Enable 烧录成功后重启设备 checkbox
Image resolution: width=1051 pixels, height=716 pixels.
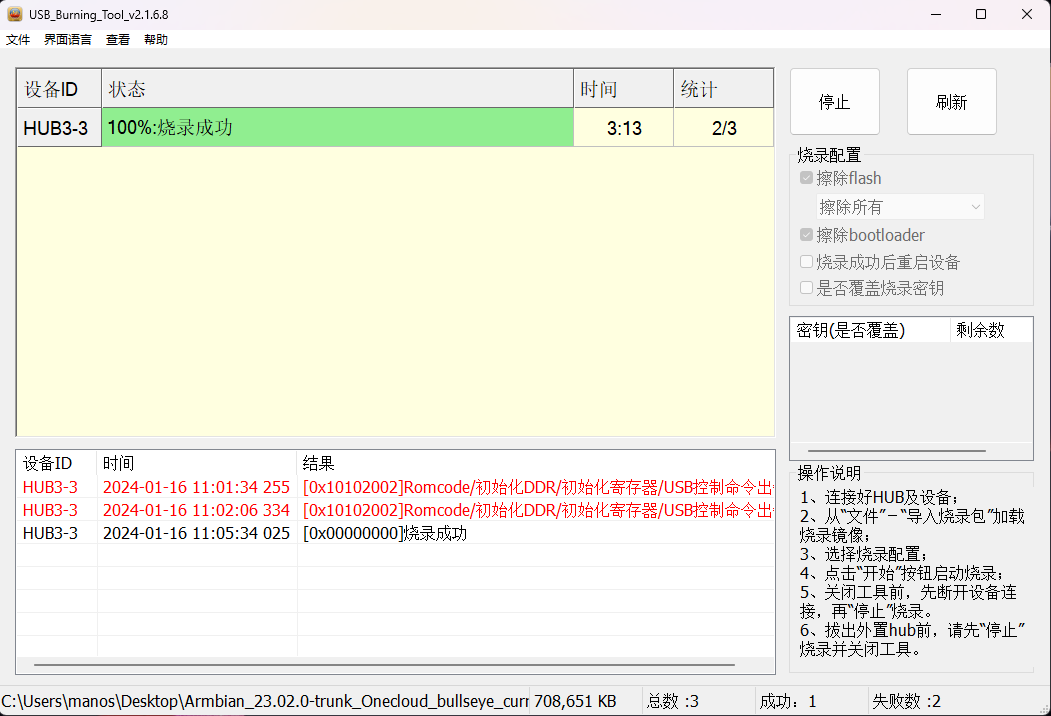pyautogui.click(x=807, y=262)
